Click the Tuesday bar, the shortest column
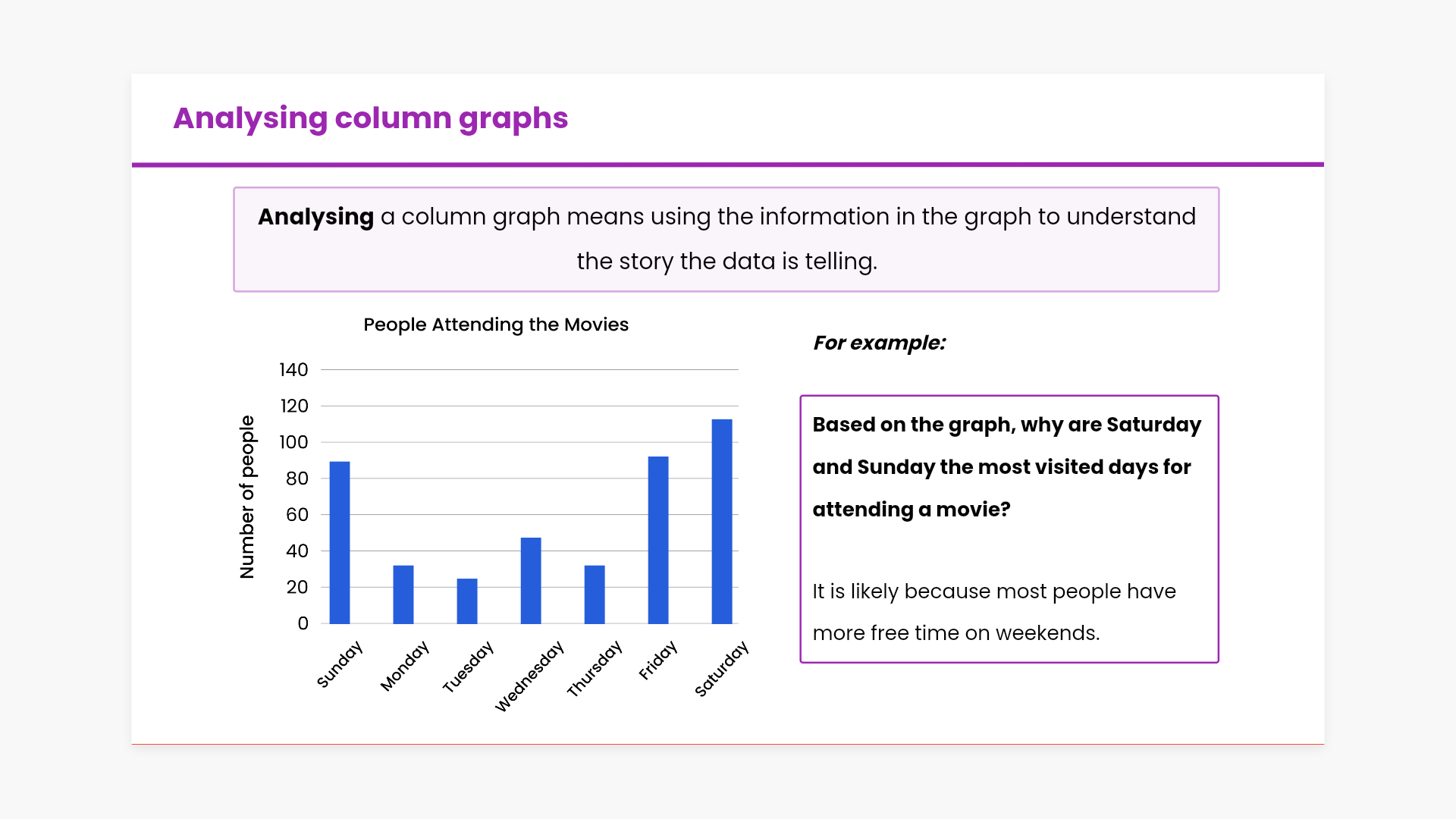1456x819 pixels. (x=467, y=601)
